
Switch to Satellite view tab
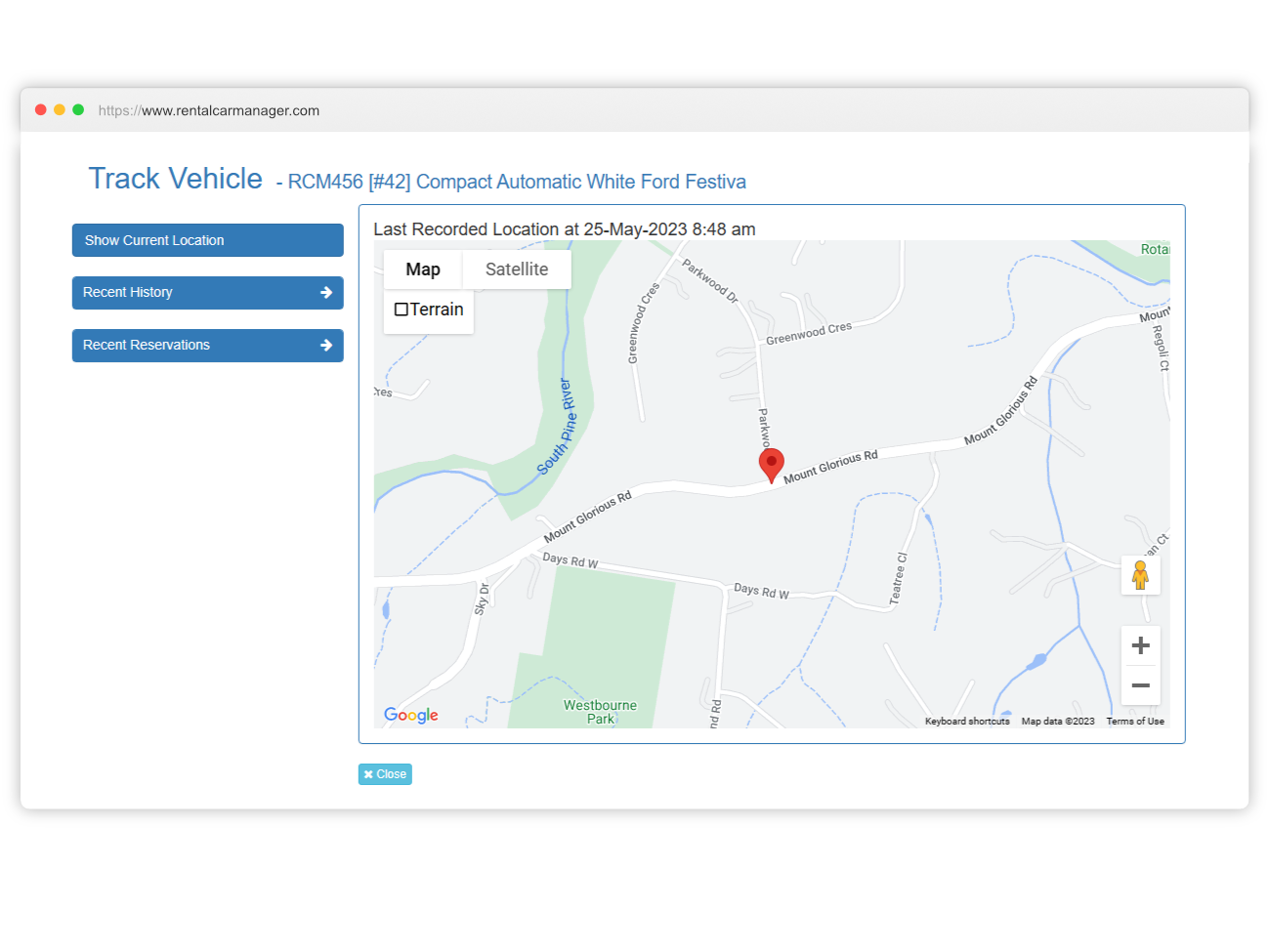517,269
